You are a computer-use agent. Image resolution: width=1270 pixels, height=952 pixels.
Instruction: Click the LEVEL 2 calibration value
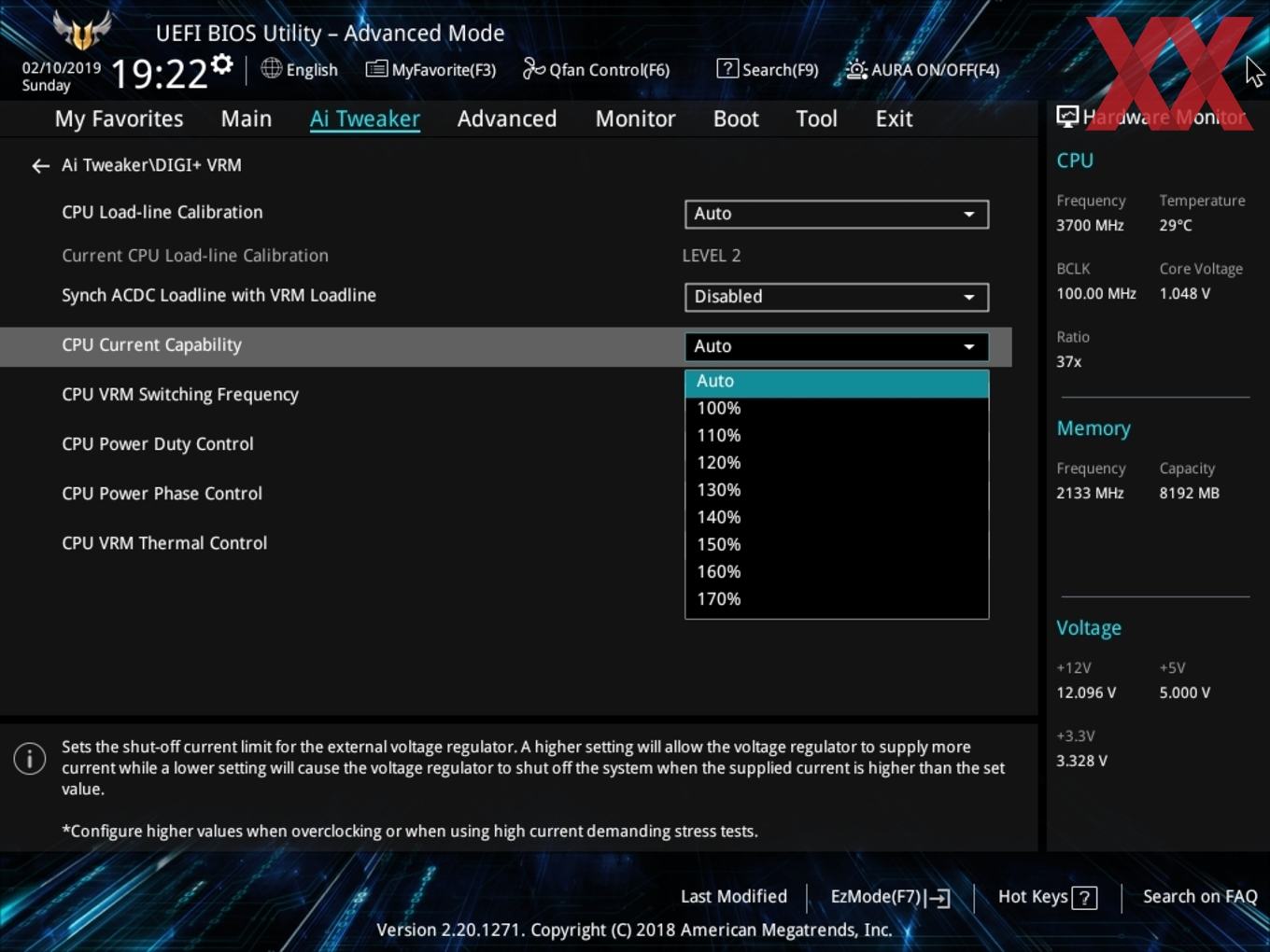click(x=712, y=256)
